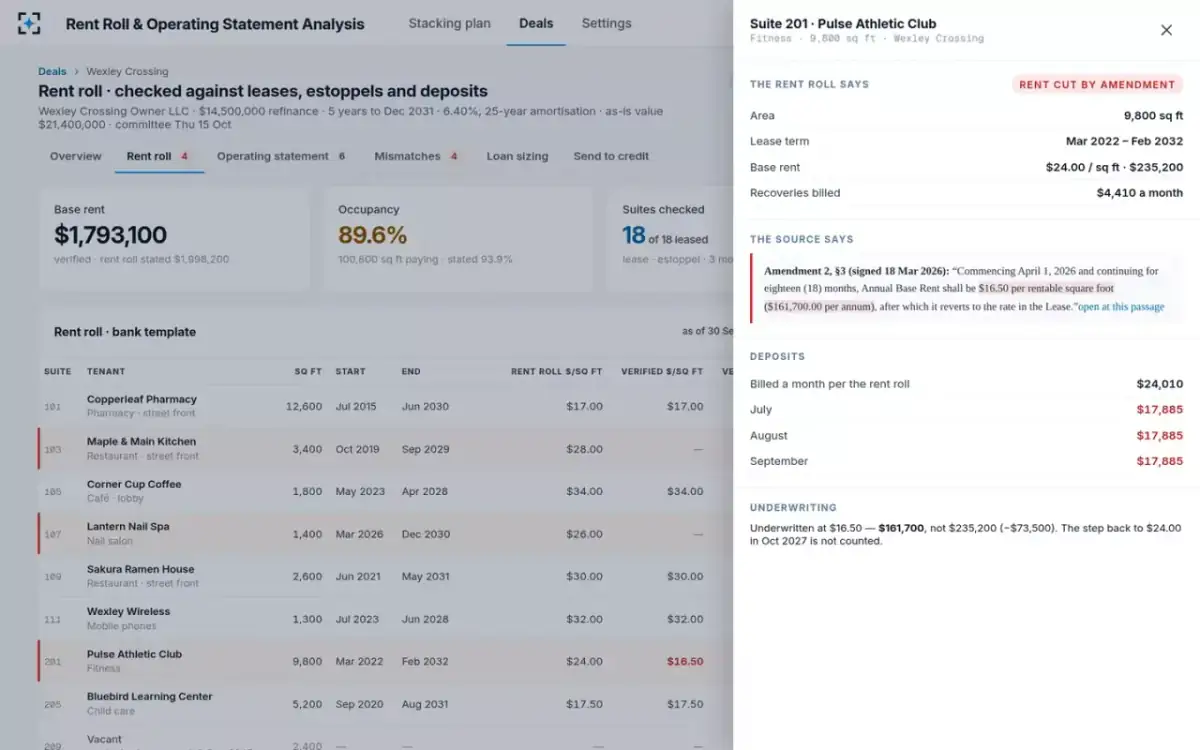Click the August deposit $17,885

point(1160,435)
